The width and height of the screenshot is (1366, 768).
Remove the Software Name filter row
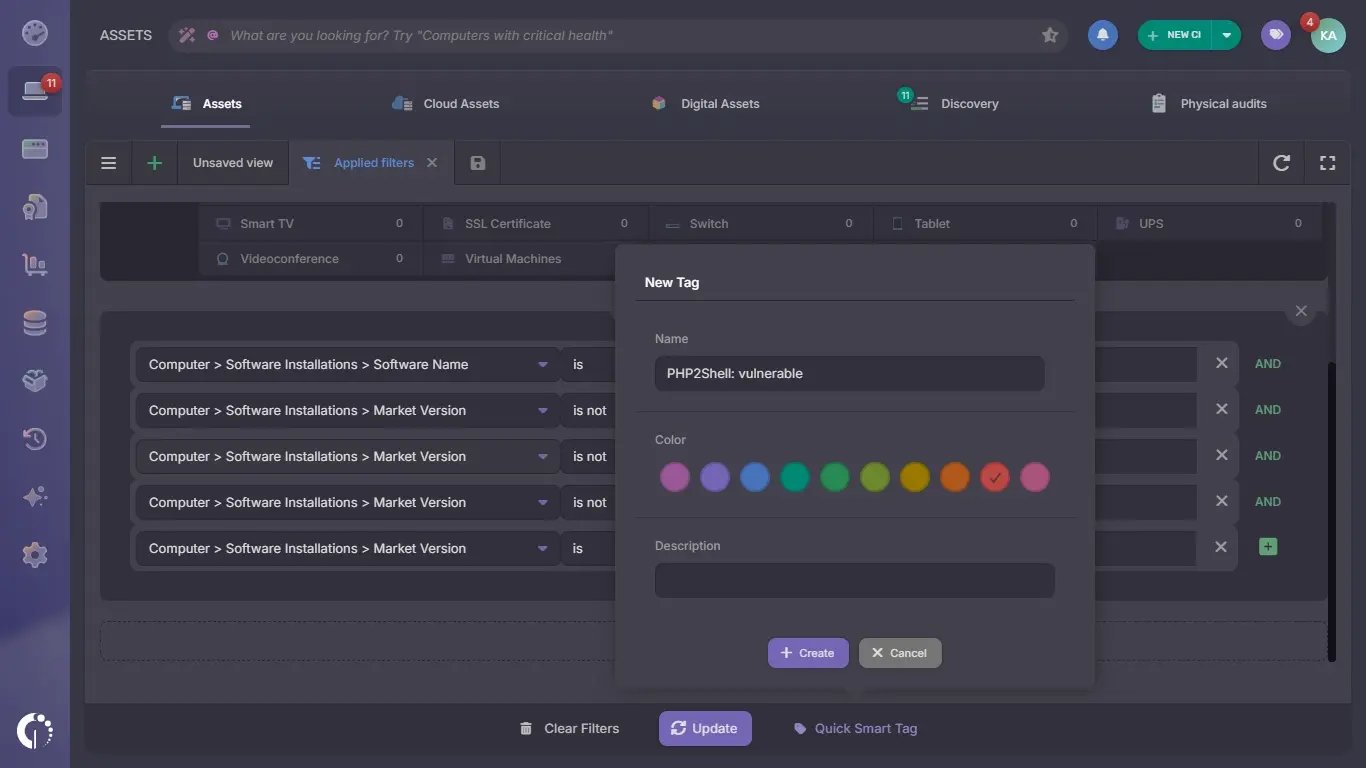tap(1221, 364)
